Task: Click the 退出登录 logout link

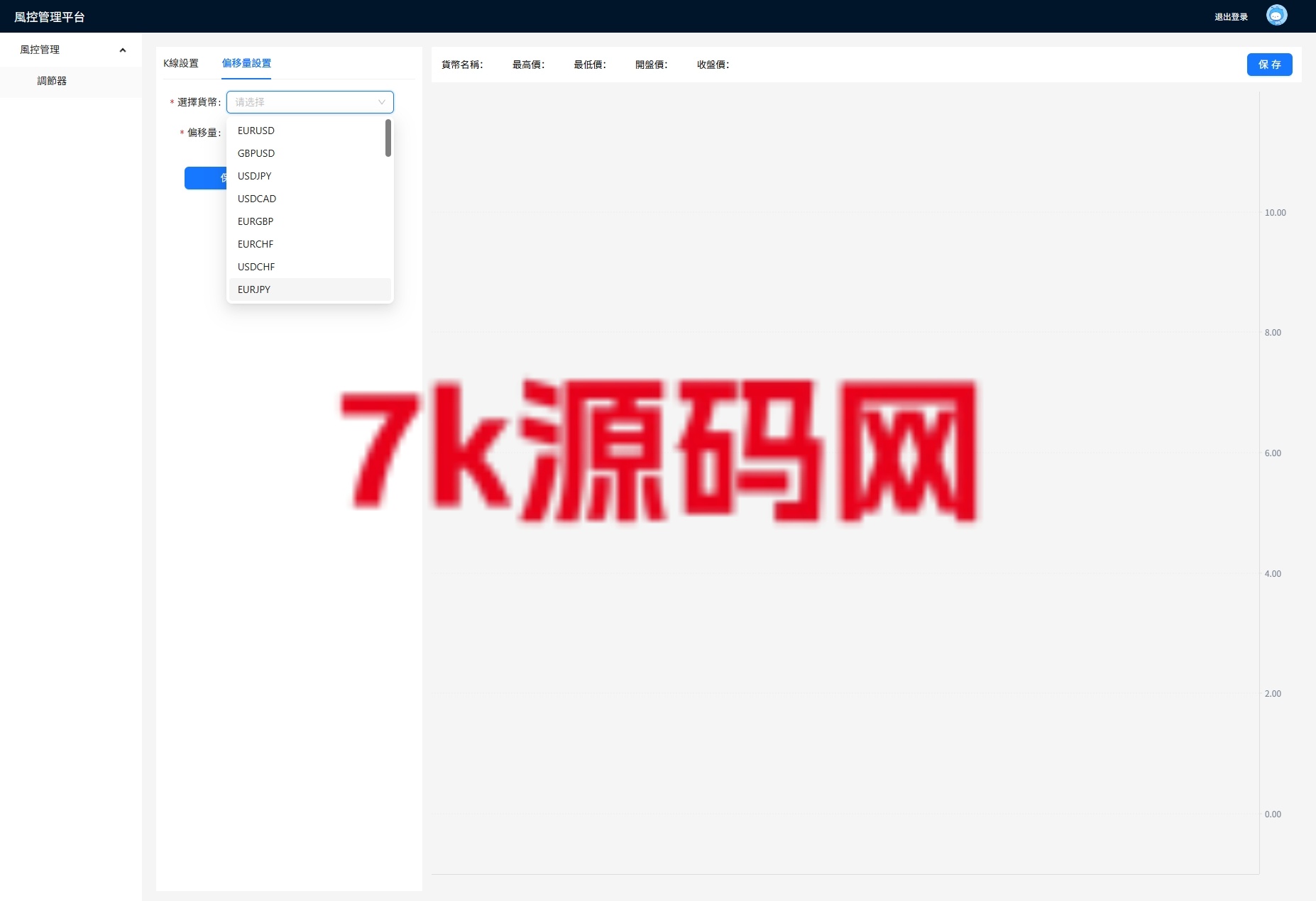Action: (1231, 17)
